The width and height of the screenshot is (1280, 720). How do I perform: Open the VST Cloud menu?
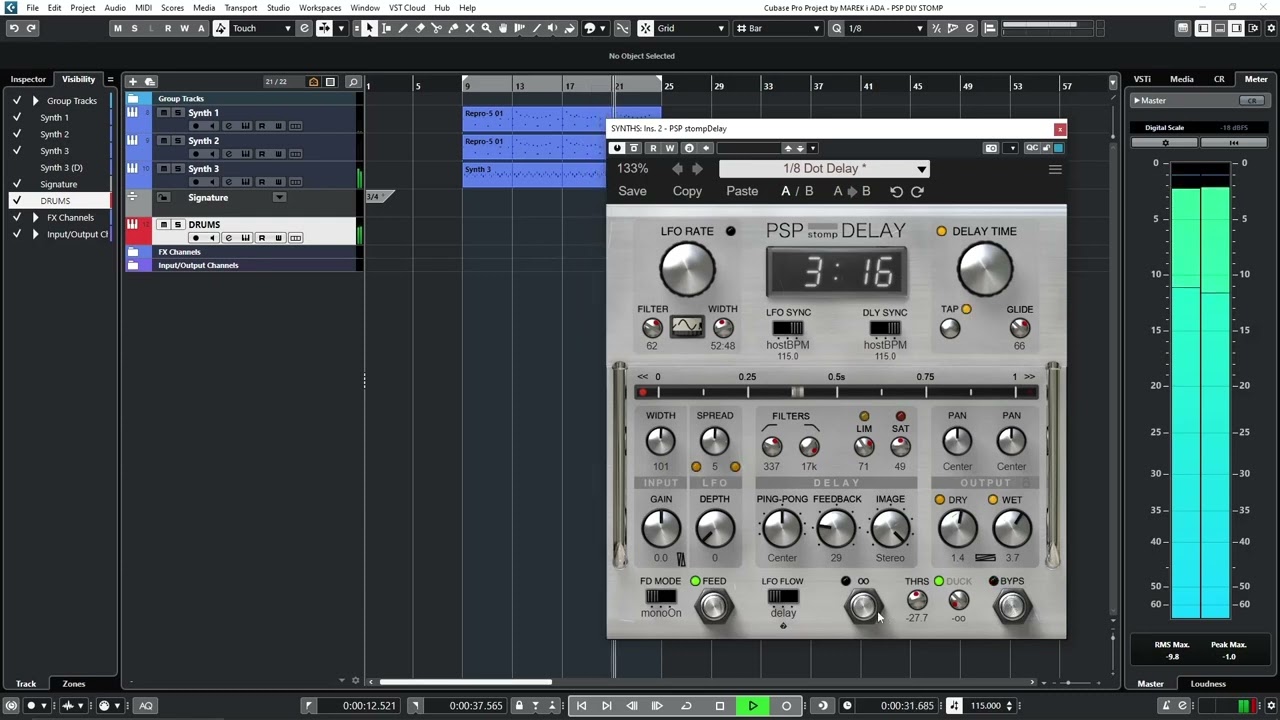[407, 8]
